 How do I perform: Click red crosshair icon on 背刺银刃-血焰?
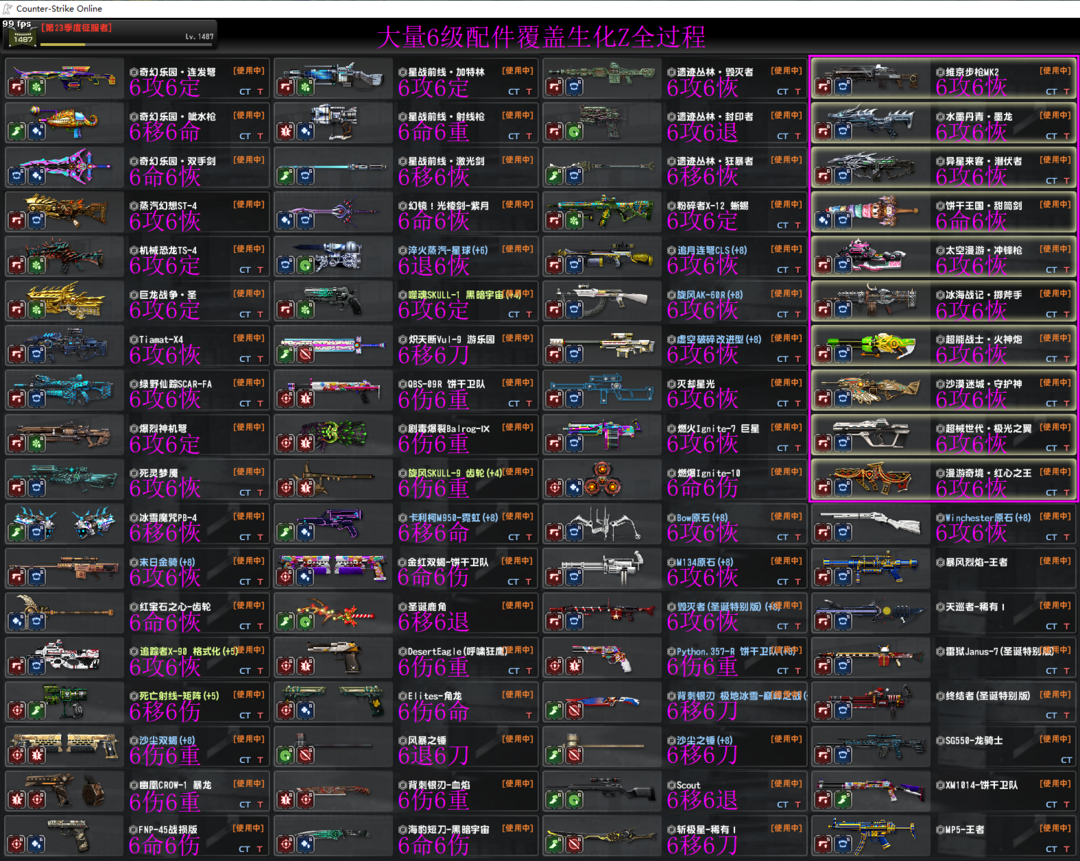click(x=306, y=800)
